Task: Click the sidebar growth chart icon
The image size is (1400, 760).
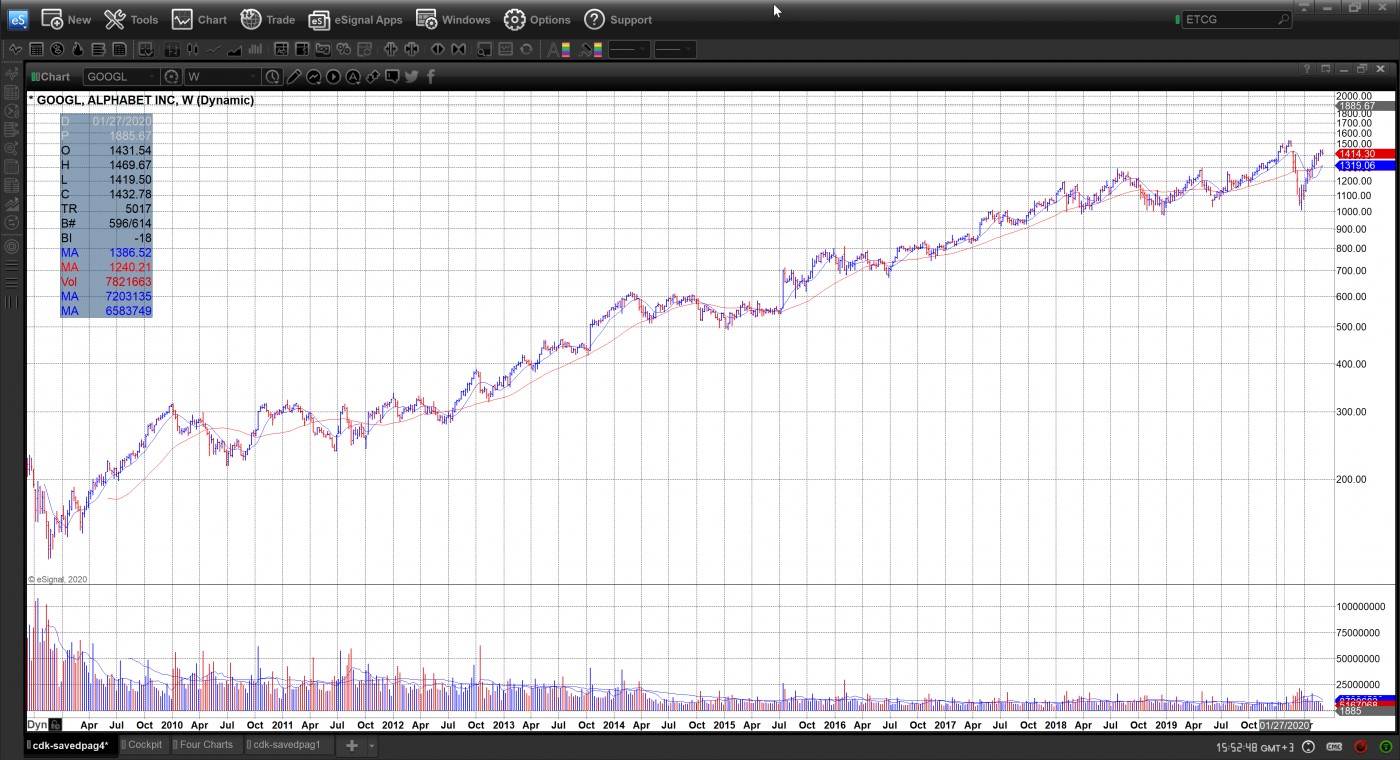Action: point(12,204)
